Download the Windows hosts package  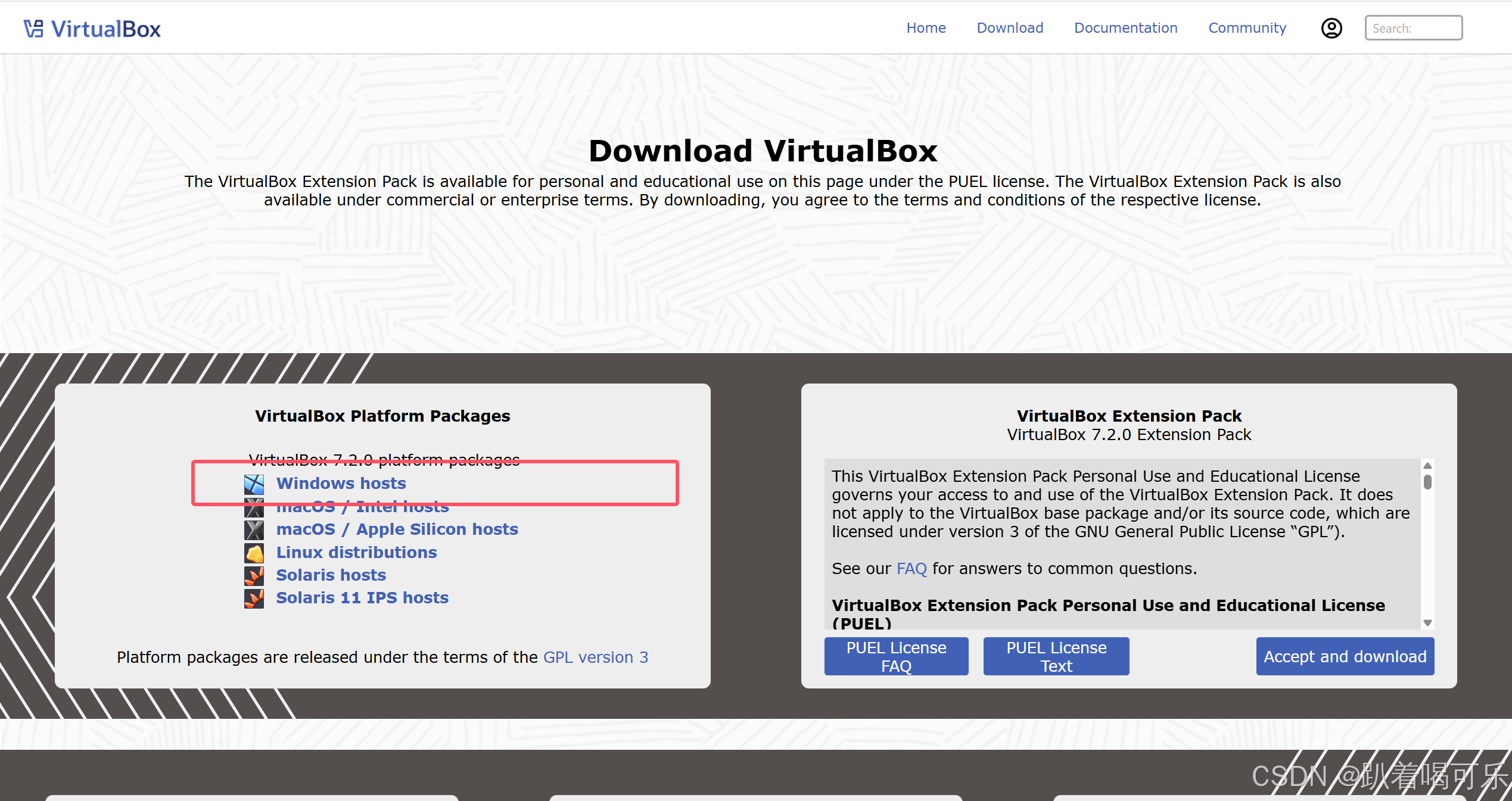[341, 484]
